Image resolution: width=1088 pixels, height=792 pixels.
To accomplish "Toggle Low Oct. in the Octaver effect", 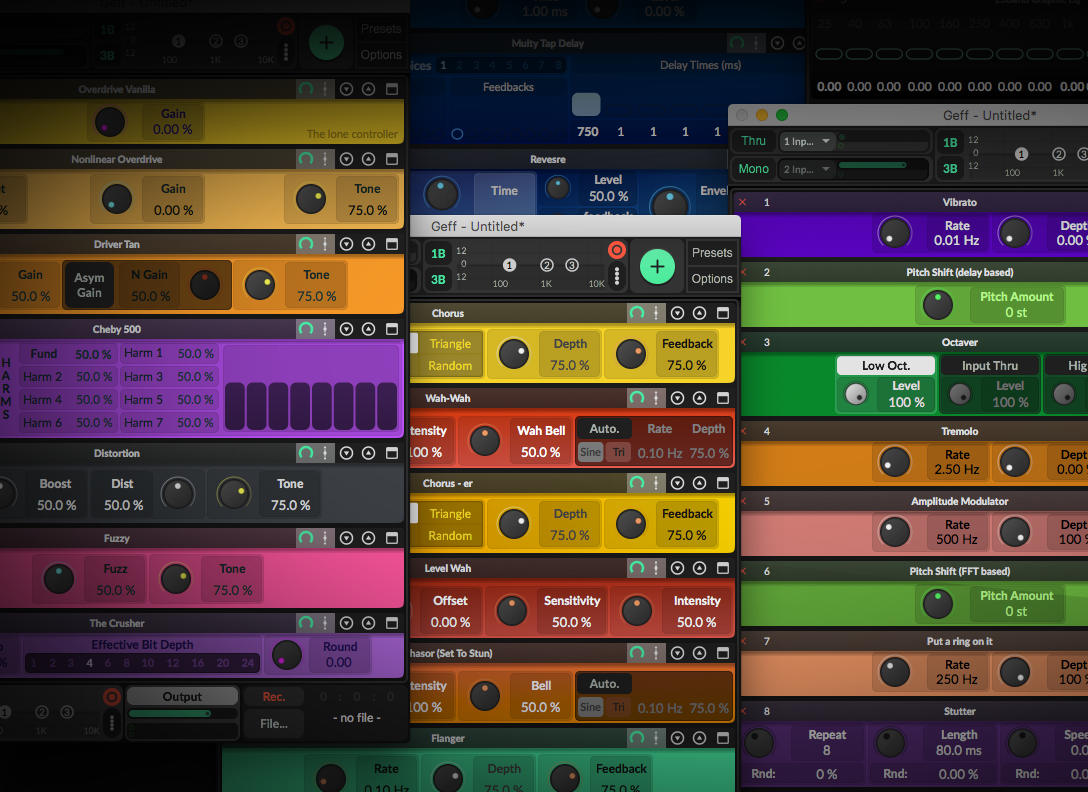I will pyautogui.click(x=886, y=366).
